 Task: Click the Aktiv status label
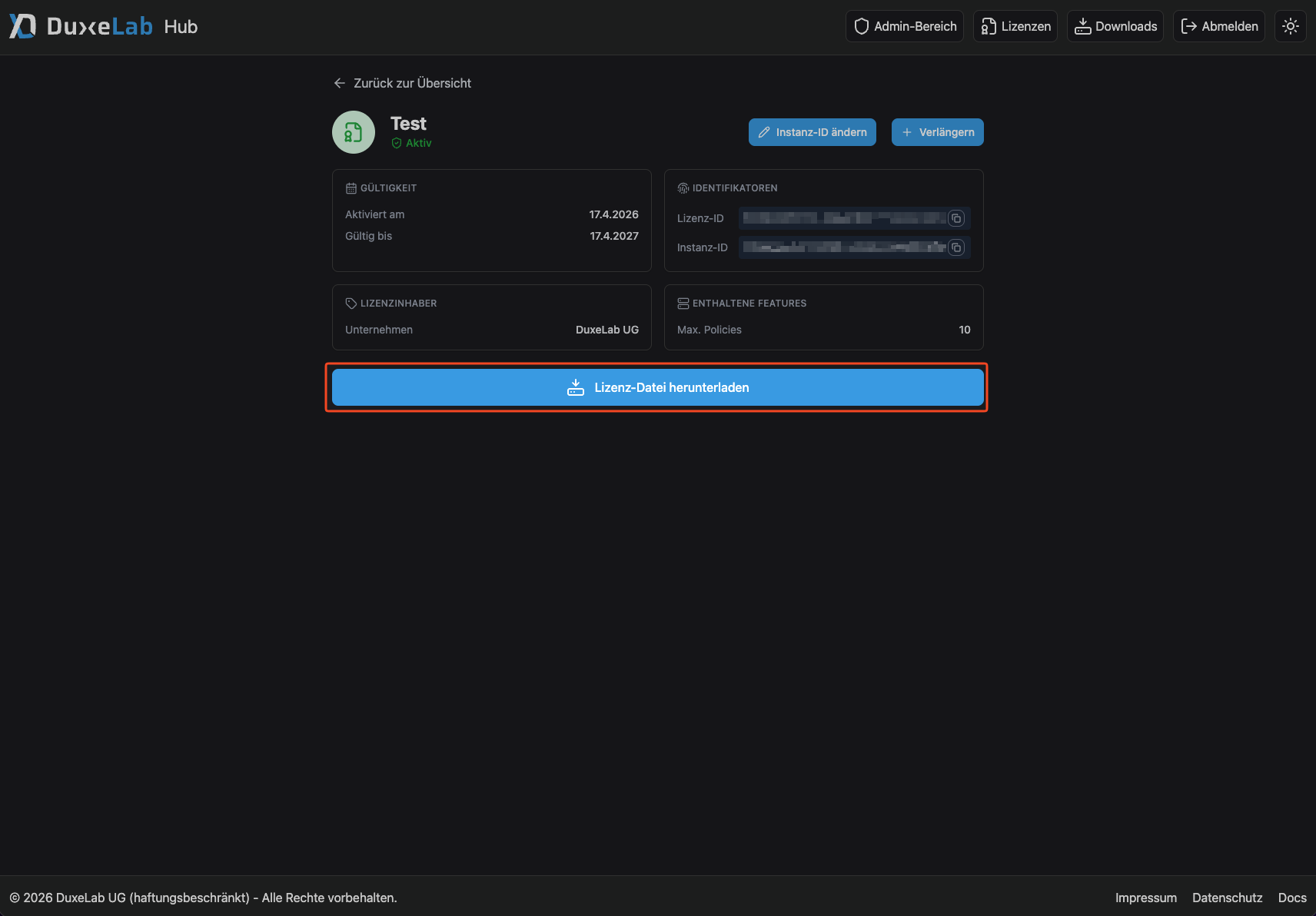pos(412,143)
